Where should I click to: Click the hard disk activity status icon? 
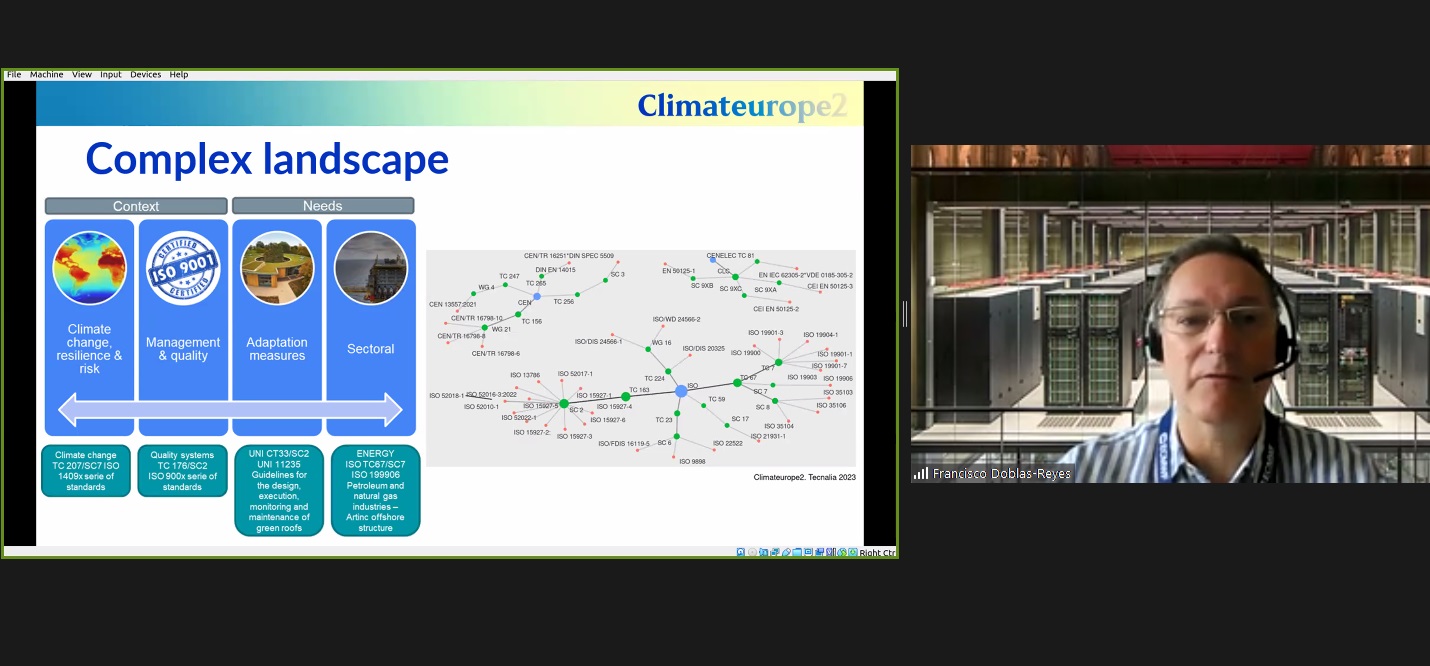tap(741, 552)
